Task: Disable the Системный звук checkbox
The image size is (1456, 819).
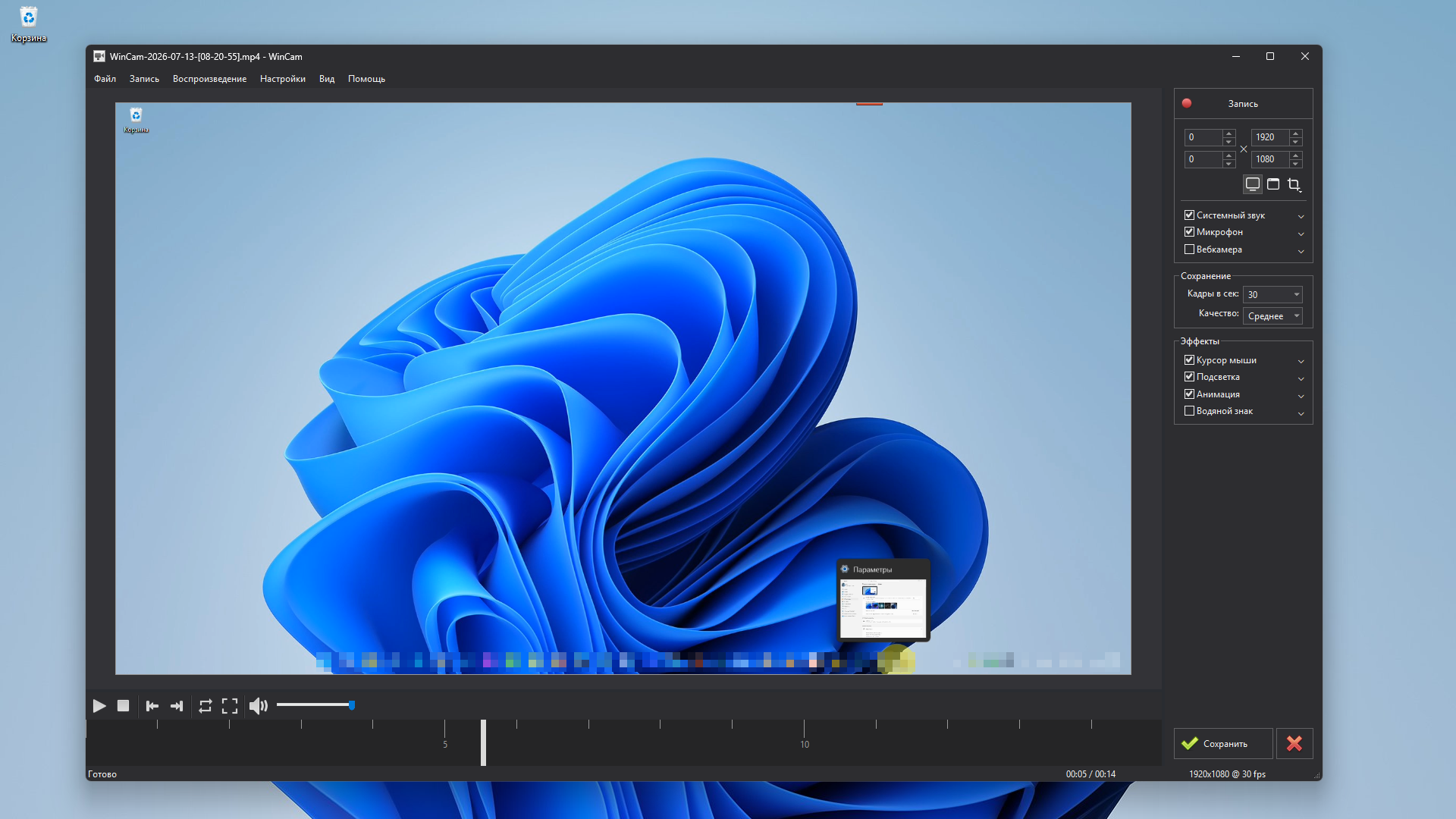Action: coord(1189,215)
